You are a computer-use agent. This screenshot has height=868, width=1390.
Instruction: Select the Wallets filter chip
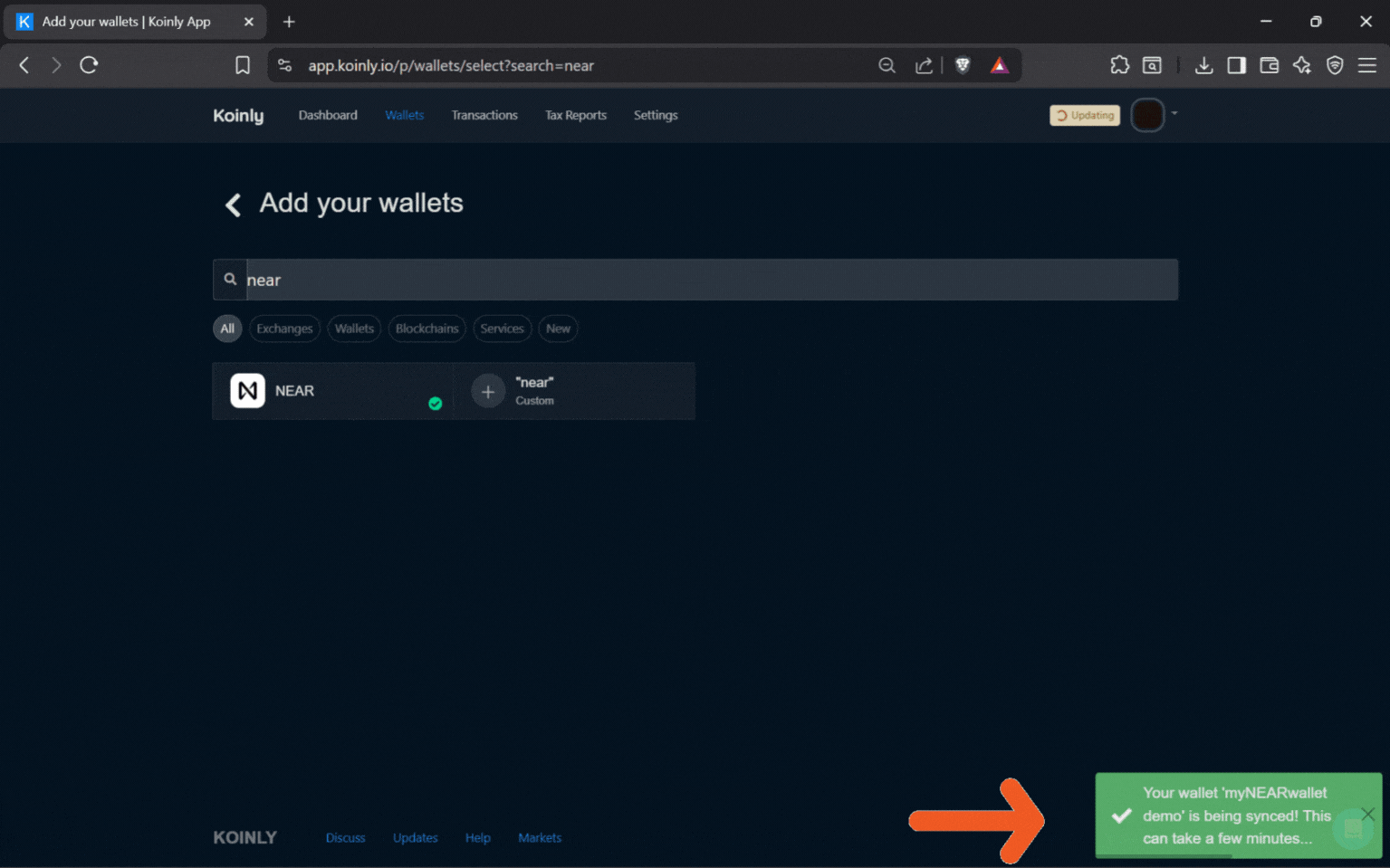click(353, 329)
